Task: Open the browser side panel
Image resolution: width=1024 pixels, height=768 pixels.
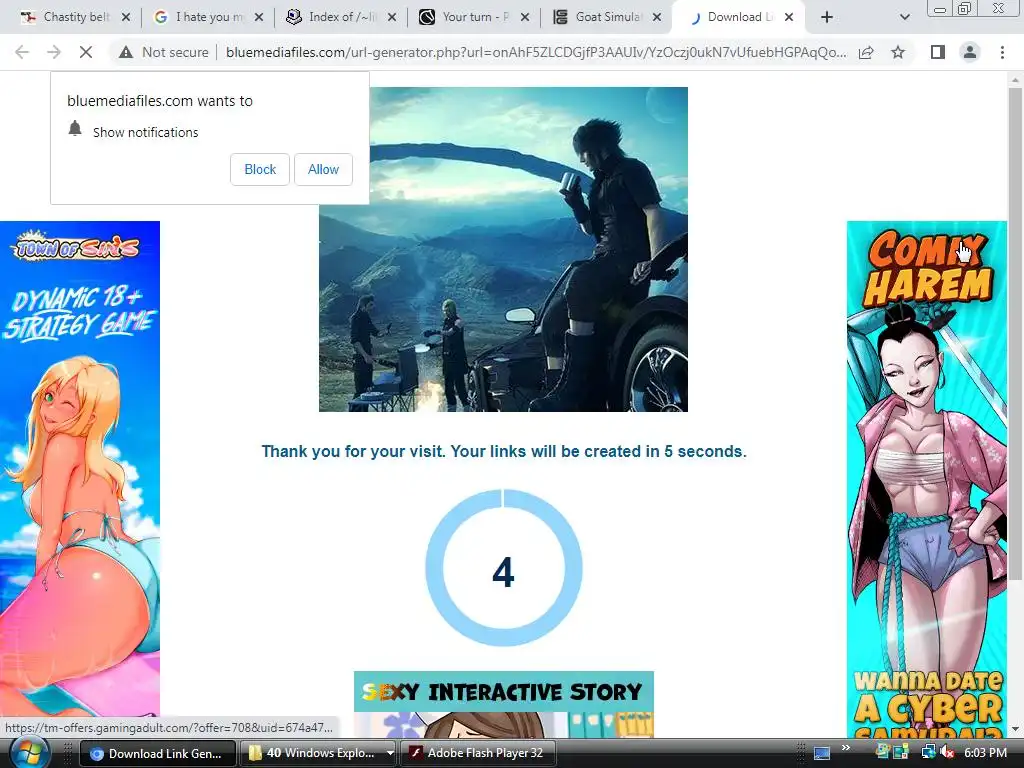Action: 938,52
